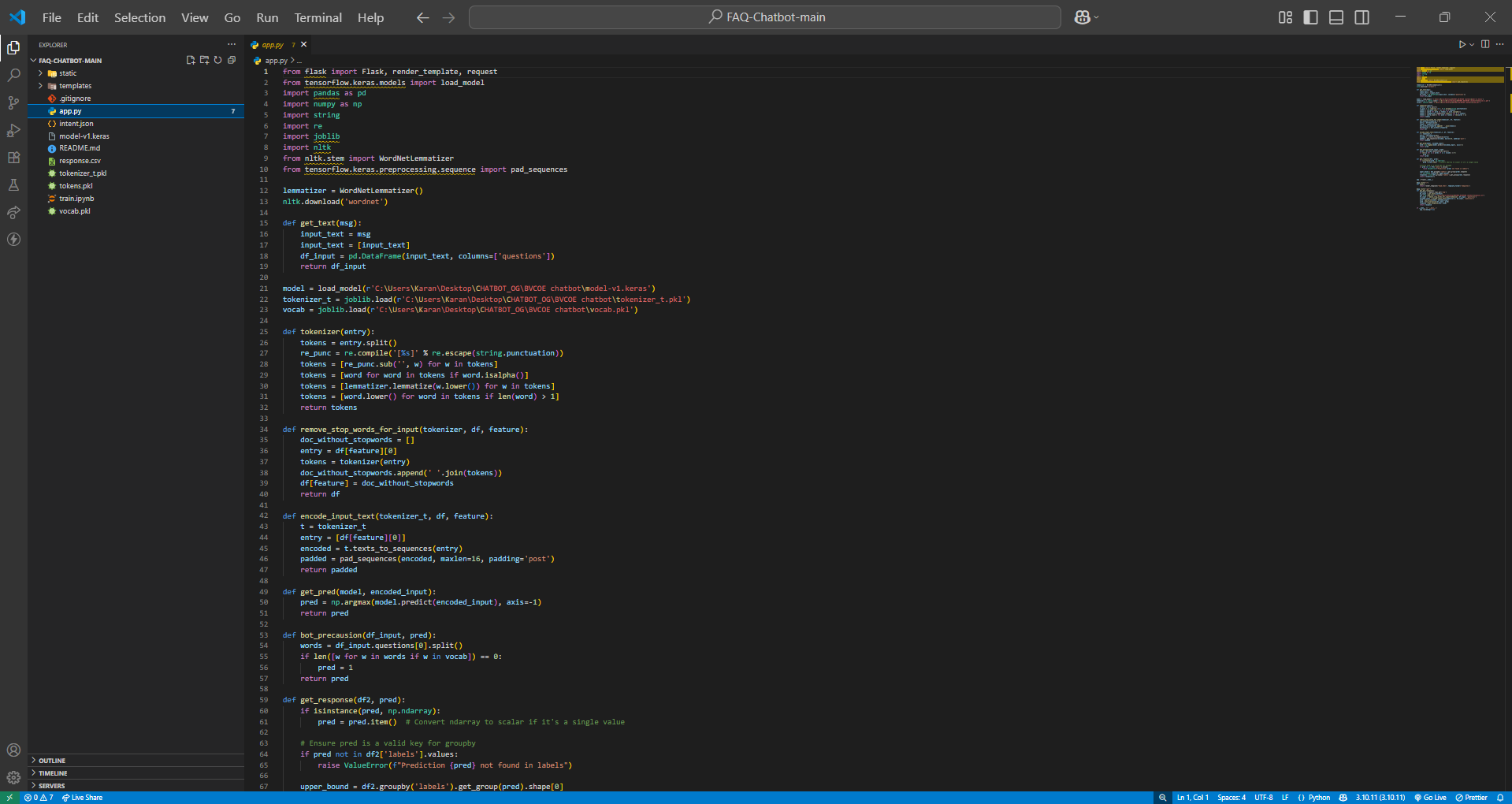Go forward with navigation arrow
The width and height of the screenshot is (1512, 804).
(449, 17)
